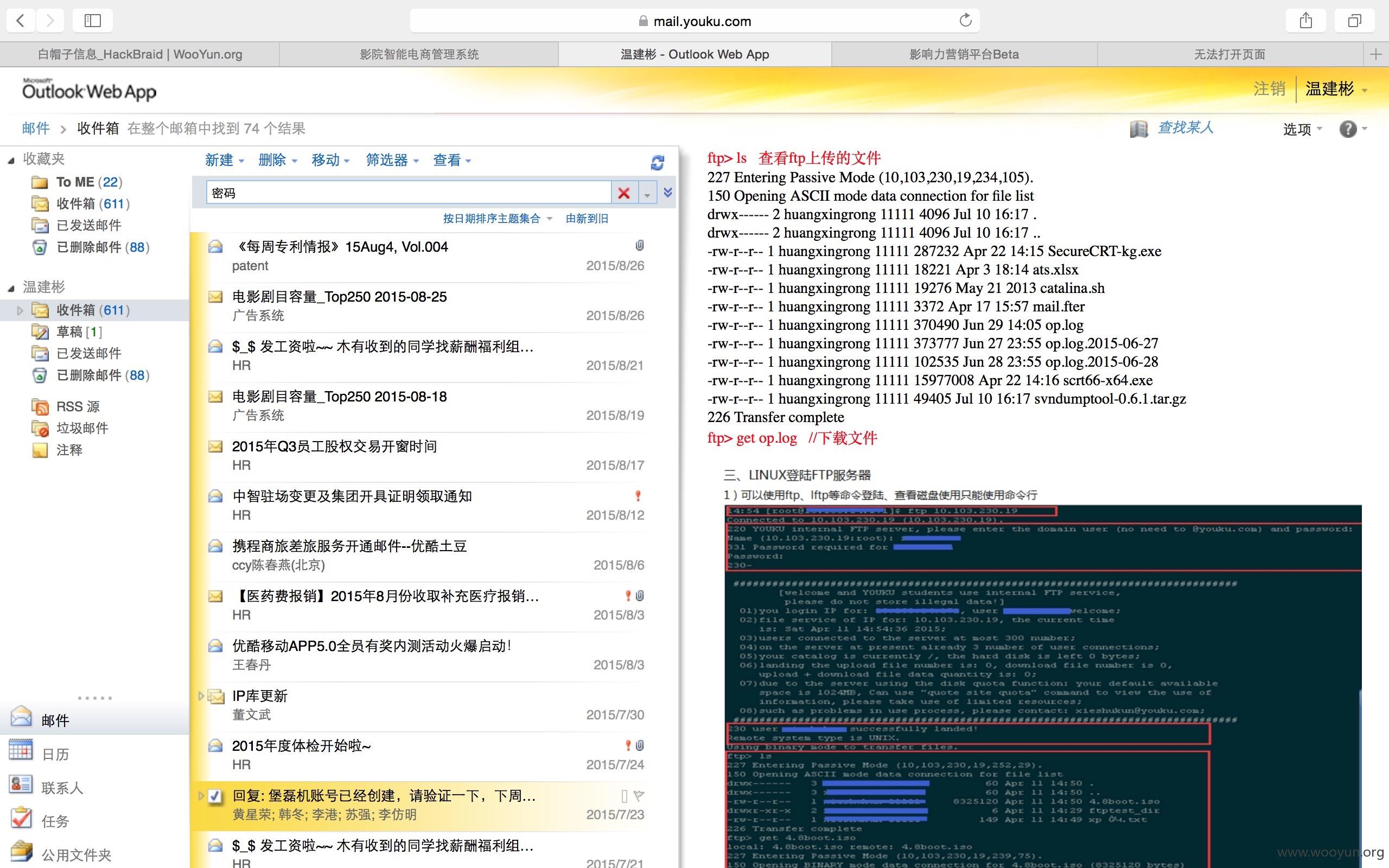Open the 筛选器 filter dropdown
Screen dimensions: 1389x868
pyautogui.click(x=393, y=160)
